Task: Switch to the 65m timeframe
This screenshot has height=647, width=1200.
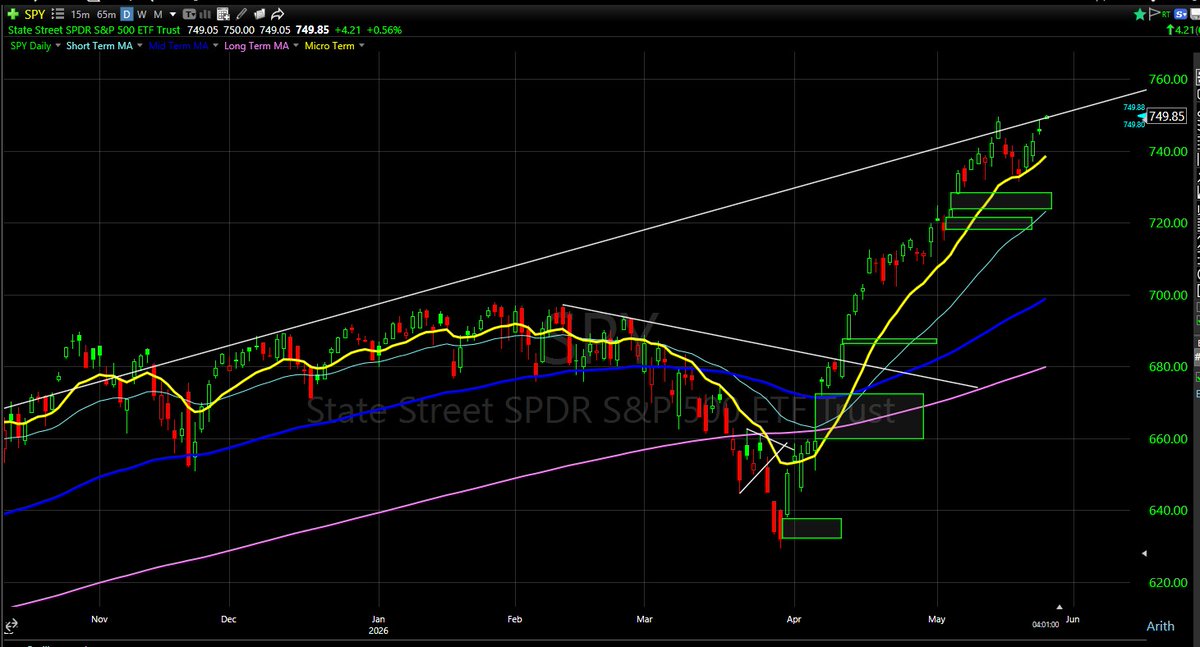Action: (x=107, y=15)
